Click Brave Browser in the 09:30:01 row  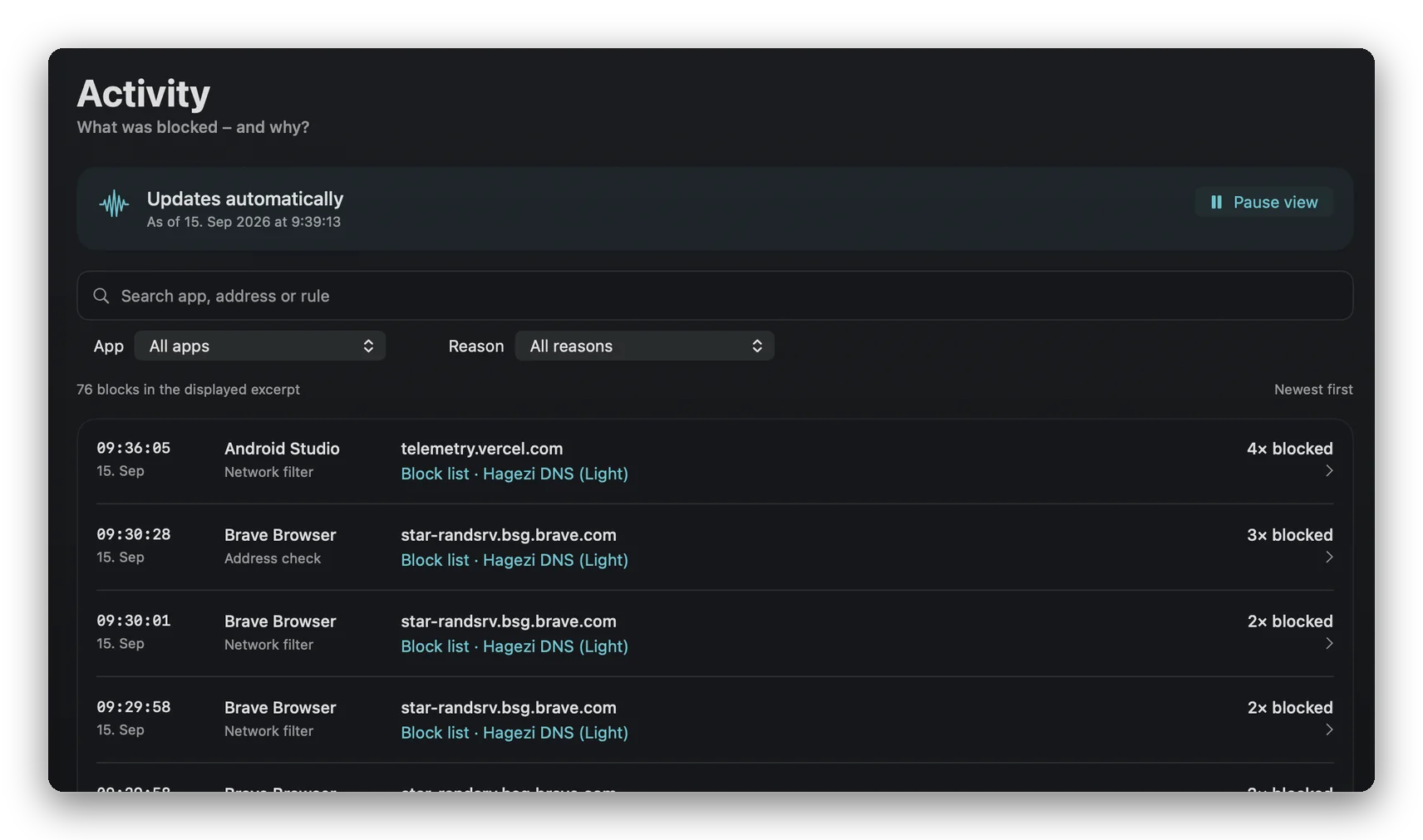tap(280, 621)
